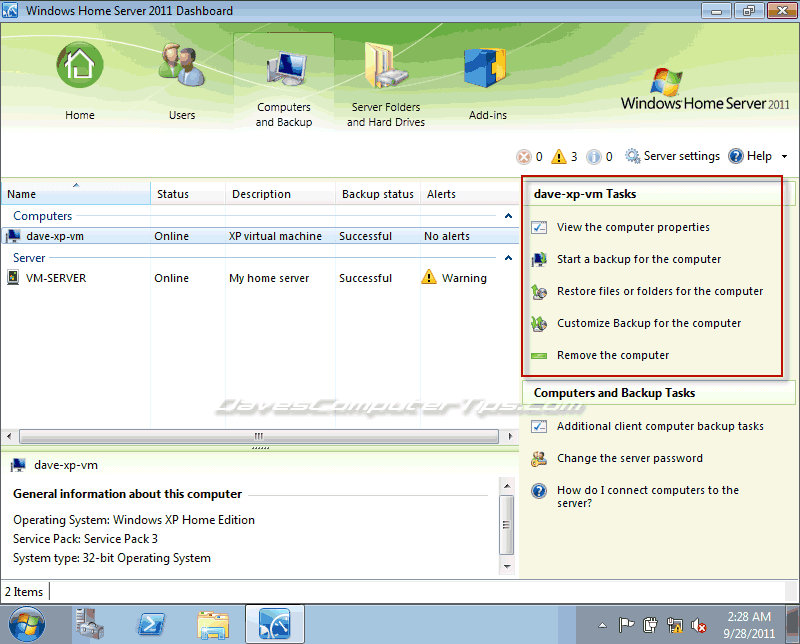800x644 pixels.
Task: Collapse the Server group
Action: [508, 258]
